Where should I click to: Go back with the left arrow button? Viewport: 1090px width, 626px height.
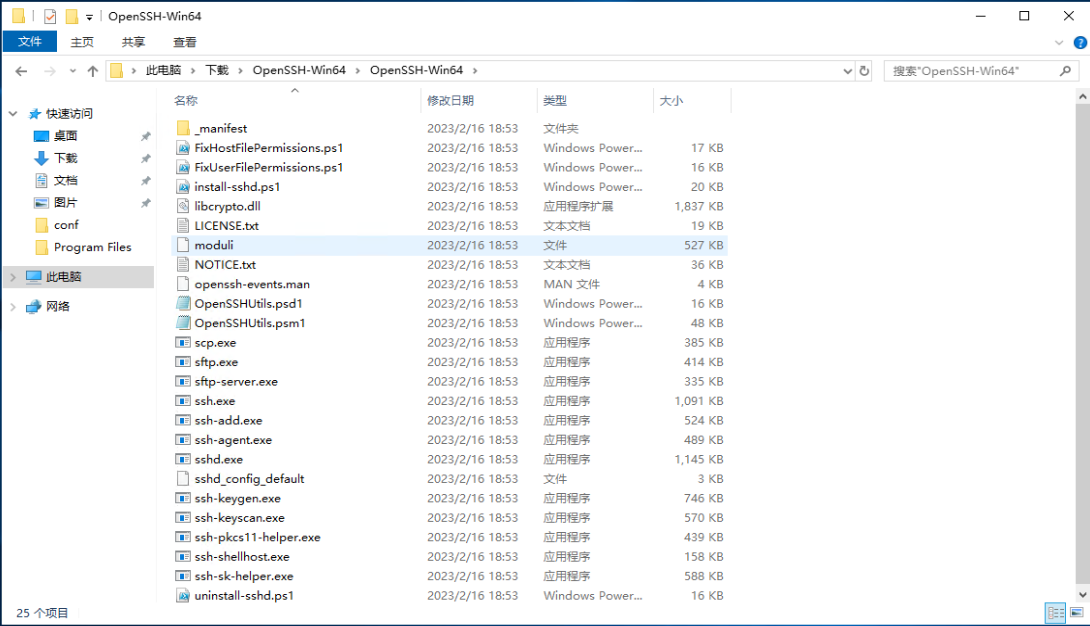[22, 71]
